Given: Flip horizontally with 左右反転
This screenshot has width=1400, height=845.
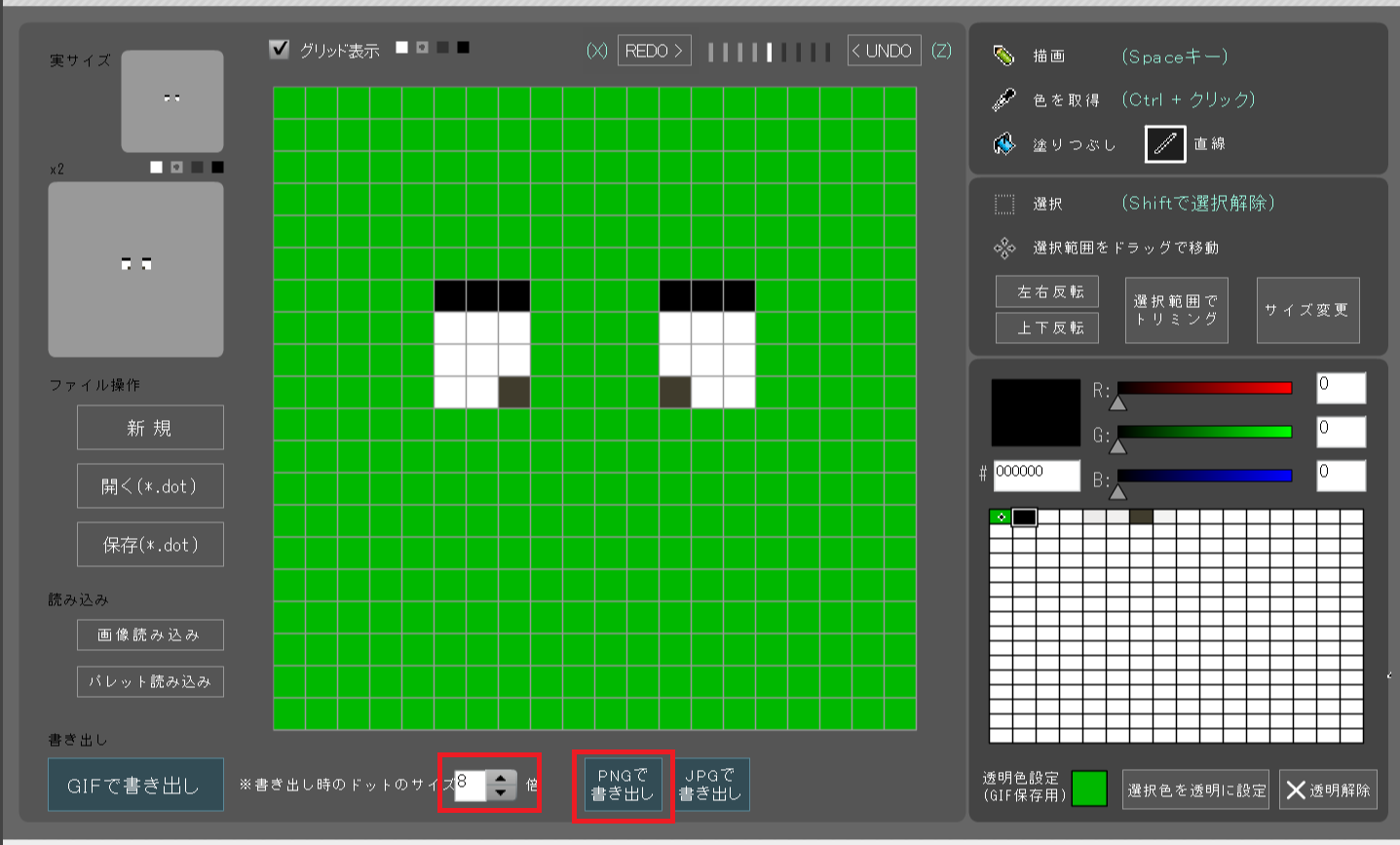Looking at the screenshot, I should [x=1047, y=291].
